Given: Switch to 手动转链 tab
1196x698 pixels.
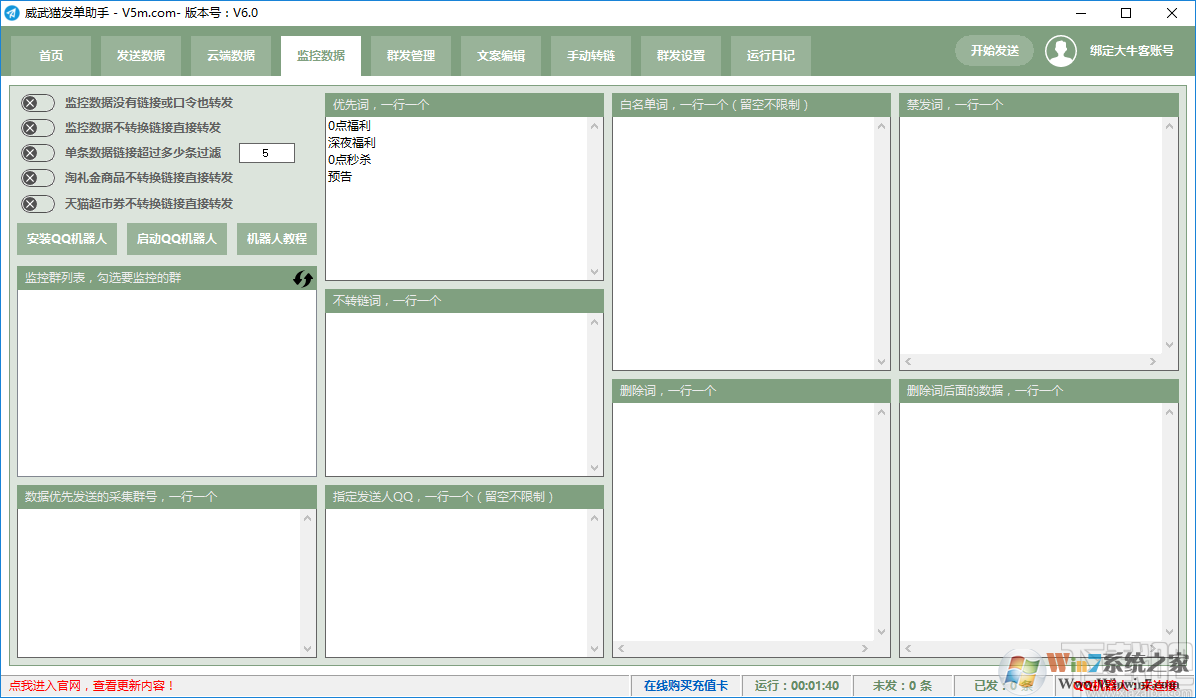Looking at the screenshot, I should [591, 56].
